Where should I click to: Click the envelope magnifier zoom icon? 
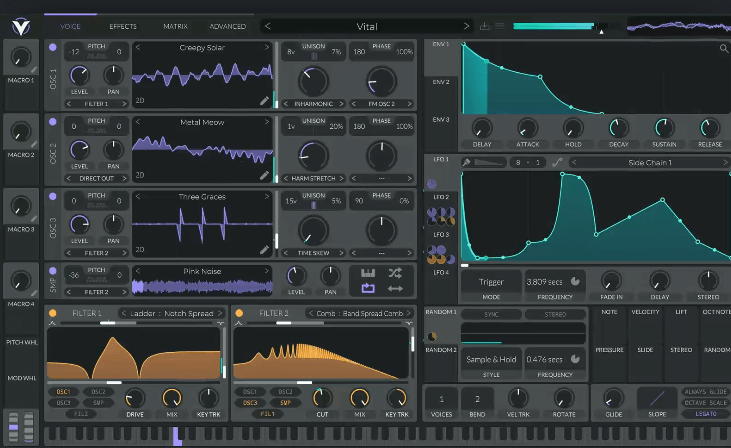click(722, 48)
